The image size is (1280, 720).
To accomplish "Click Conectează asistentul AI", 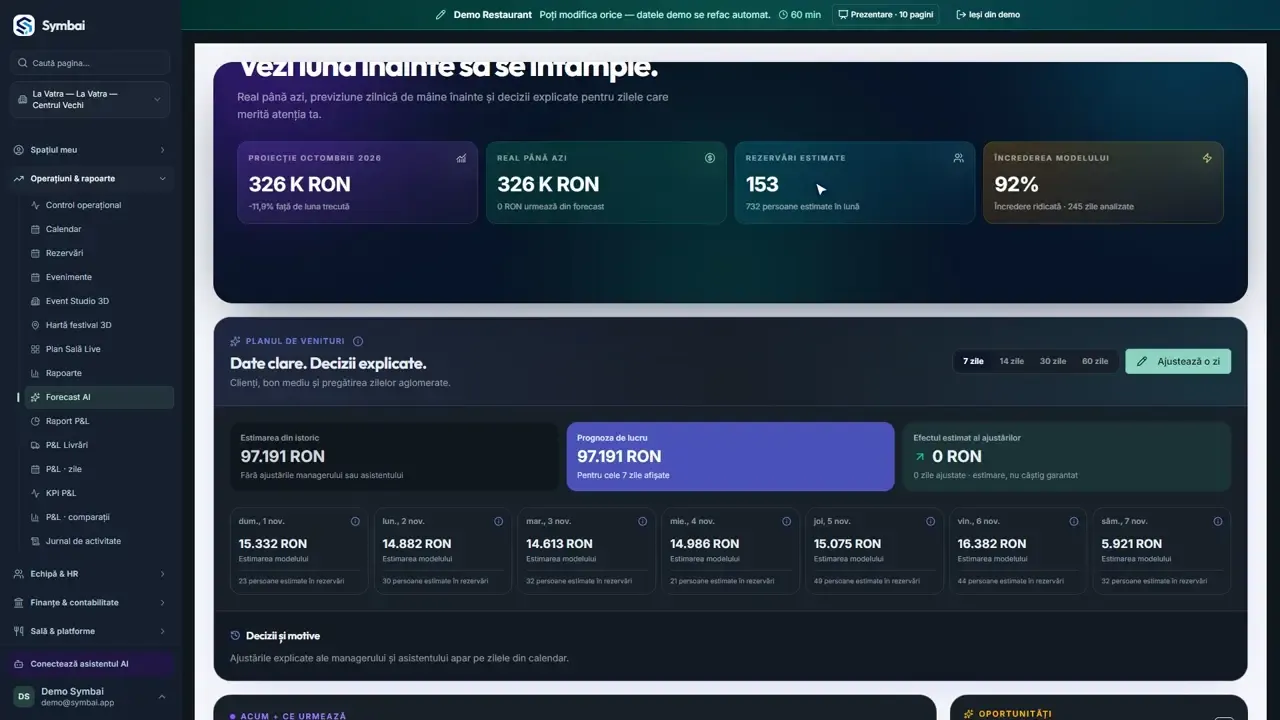I will (92, 664).
